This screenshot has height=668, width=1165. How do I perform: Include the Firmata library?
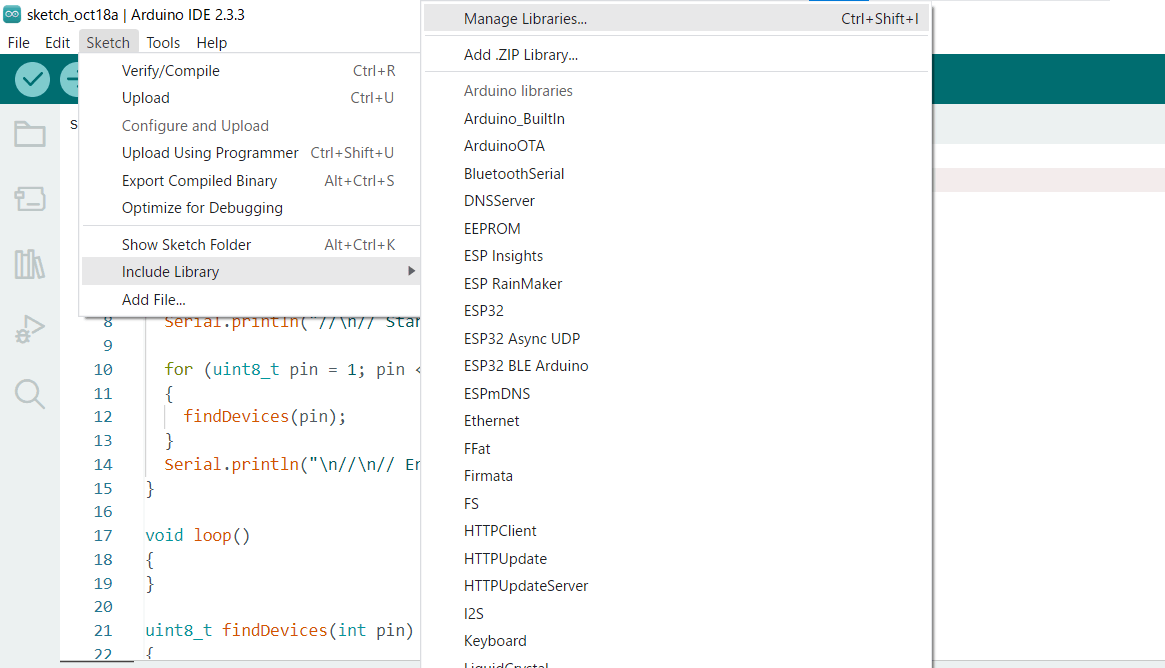[x=676, y=476]
